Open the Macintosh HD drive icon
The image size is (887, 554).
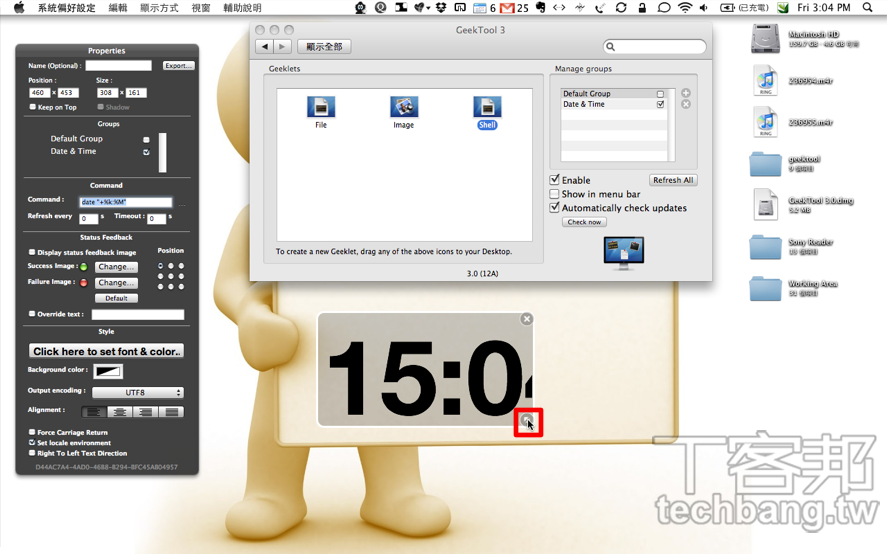(x=765, y=38)
